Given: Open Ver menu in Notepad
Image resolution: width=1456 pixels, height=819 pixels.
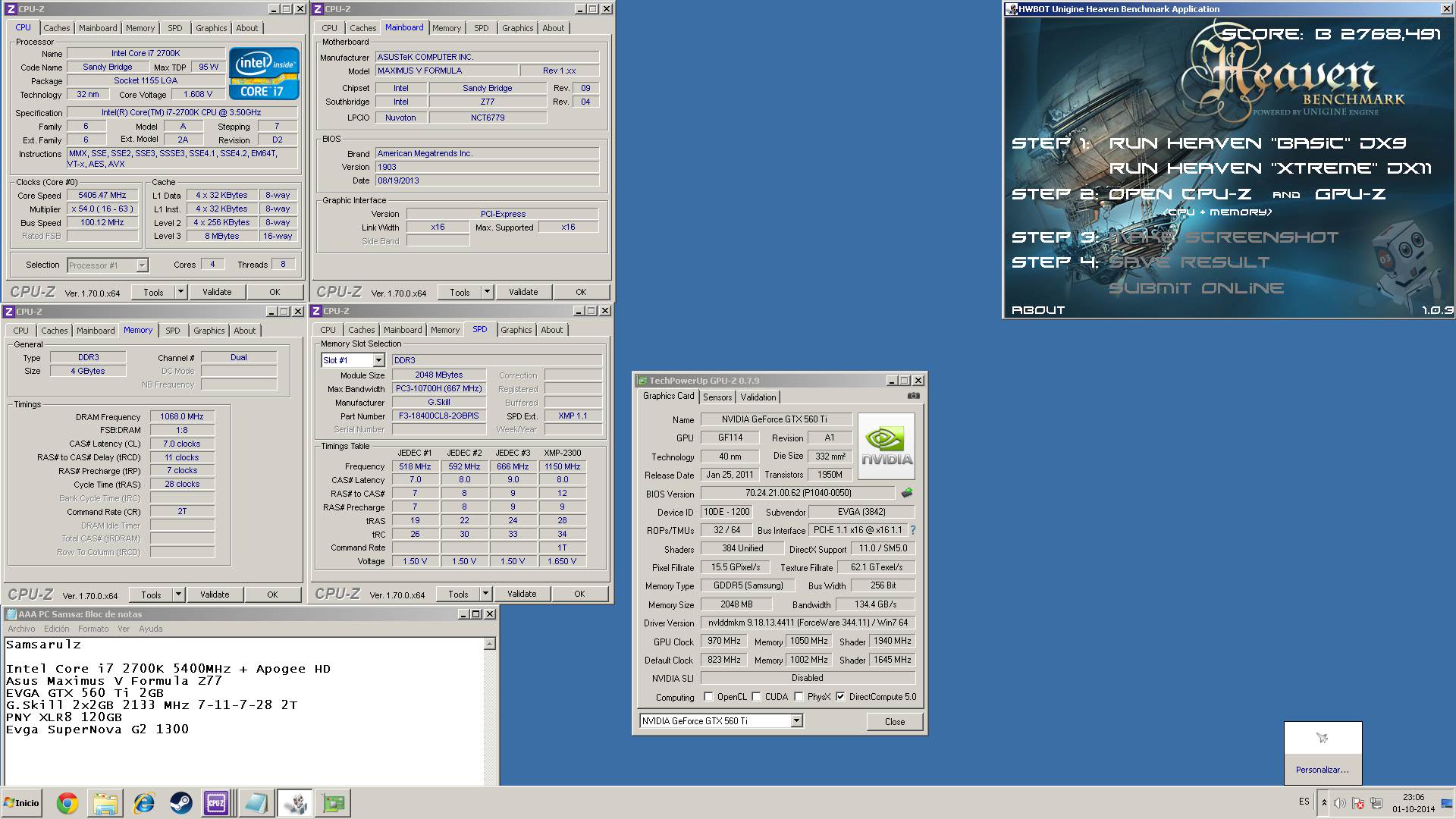Looking at the screenshot, I should tap(124, 629).
